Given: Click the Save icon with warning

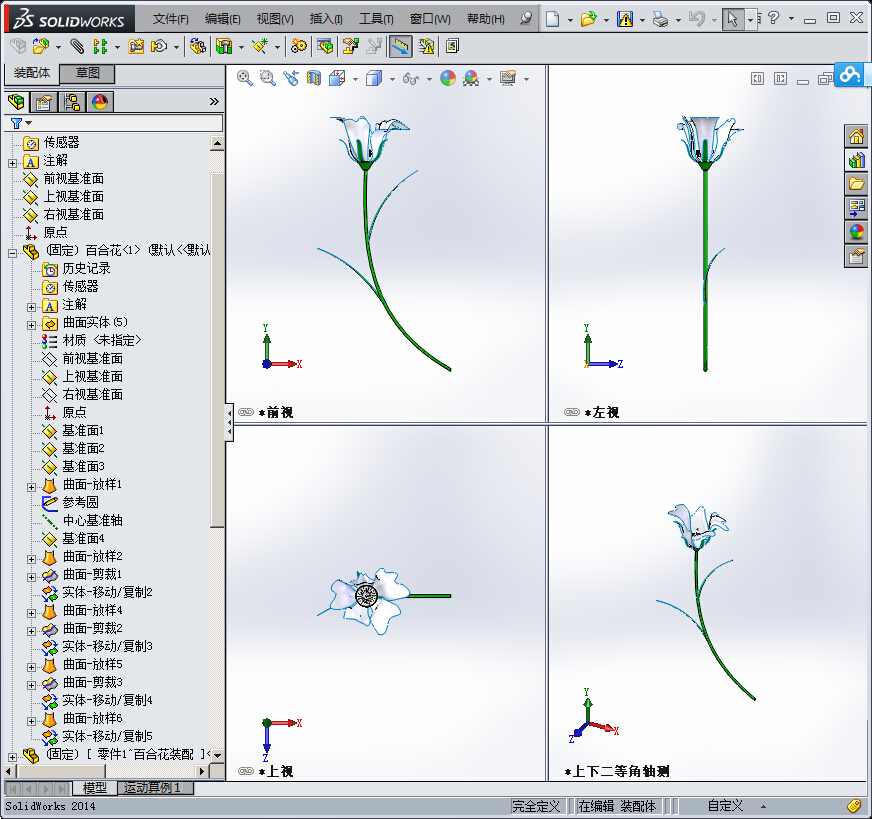Looking at the screenshot, I should [x=625, y=19].
